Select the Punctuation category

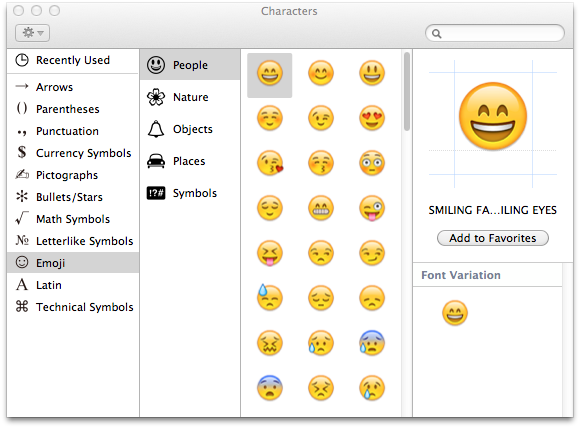(72, 131)
